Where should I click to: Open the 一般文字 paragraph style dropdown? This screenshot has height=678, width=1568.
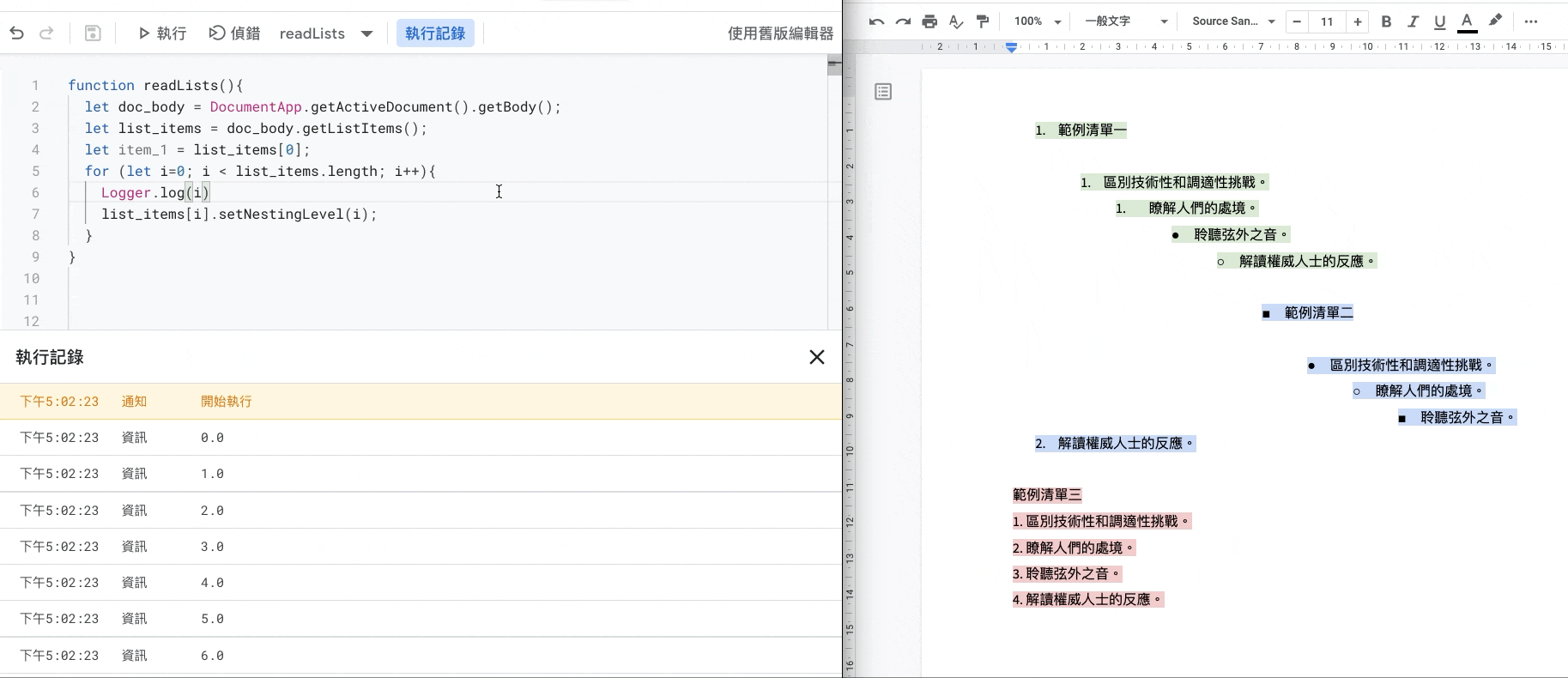click(1125, 21)
